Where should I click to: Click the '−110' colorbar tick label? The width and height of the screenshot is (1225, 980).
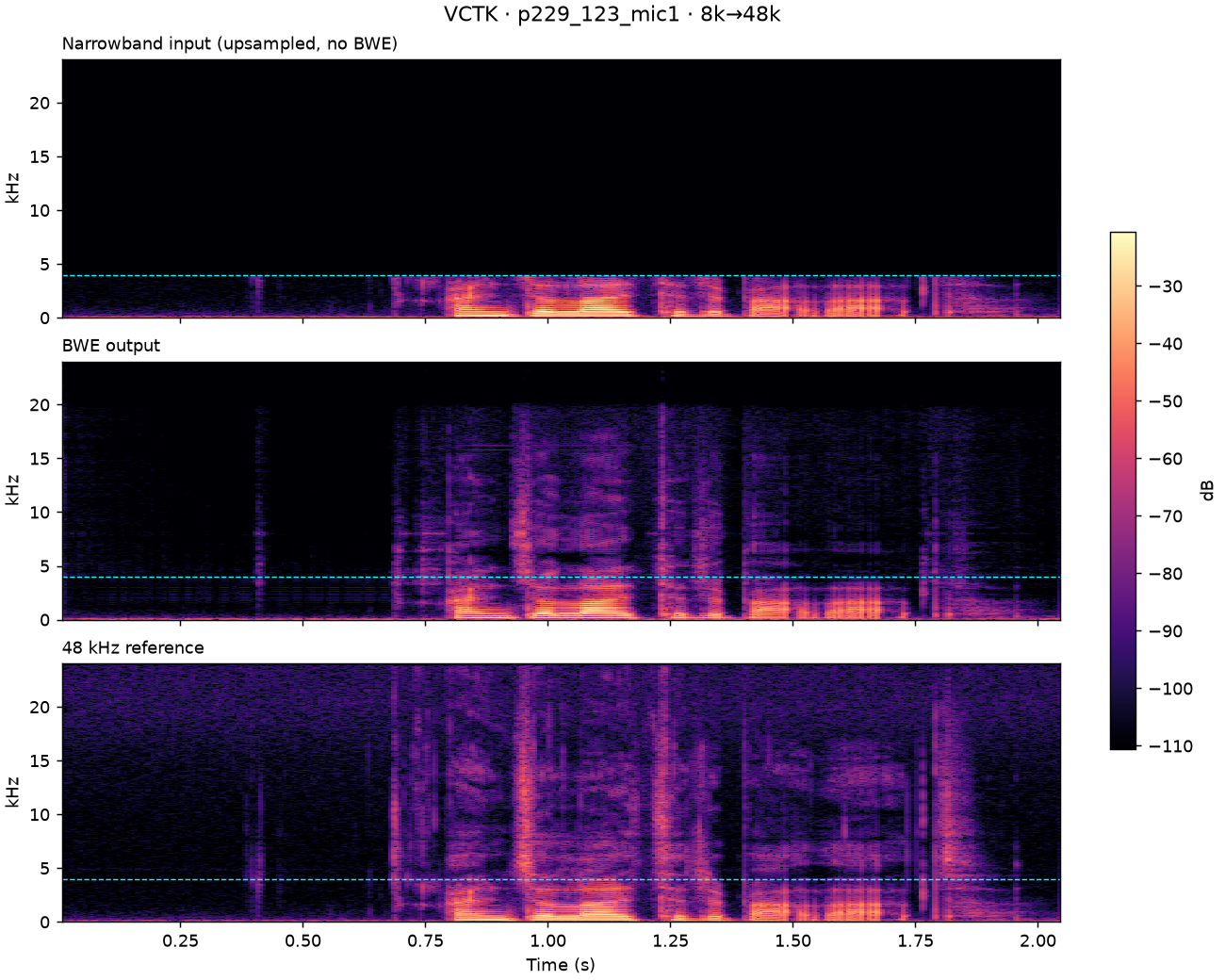1168,746
